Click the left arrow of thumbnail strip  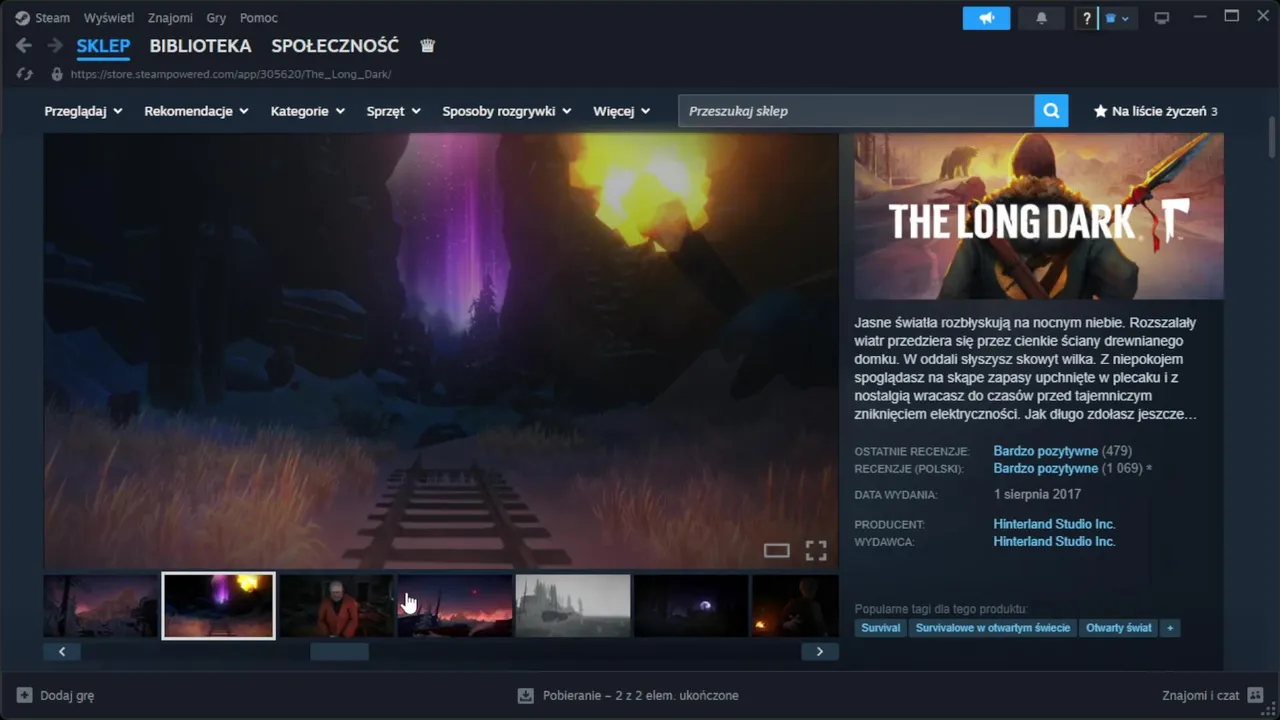pos(62,651)
